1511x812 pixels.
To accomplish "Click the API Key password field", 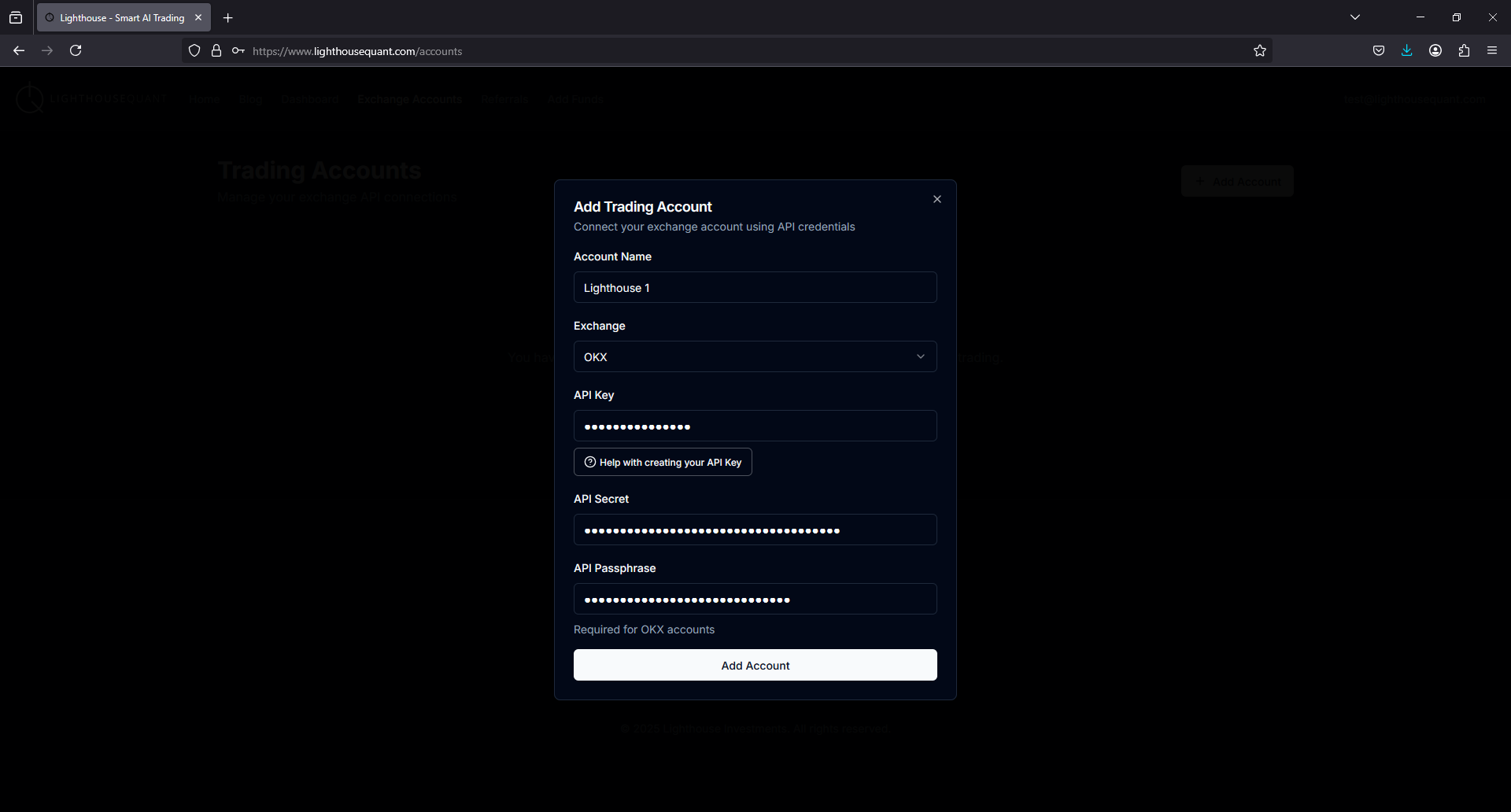I will pyautogui.click(x=755, y=426).
